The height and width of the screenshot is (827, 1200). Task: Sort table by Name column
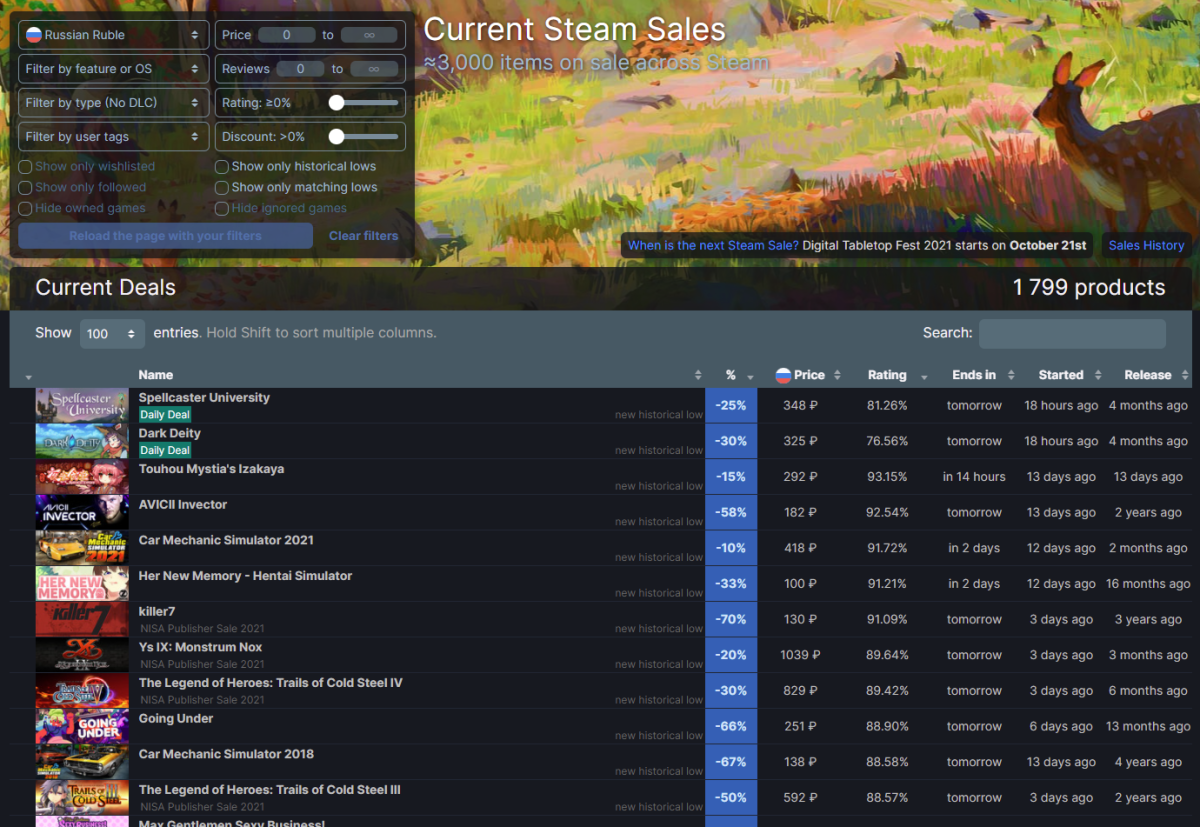tap(420, 375)
